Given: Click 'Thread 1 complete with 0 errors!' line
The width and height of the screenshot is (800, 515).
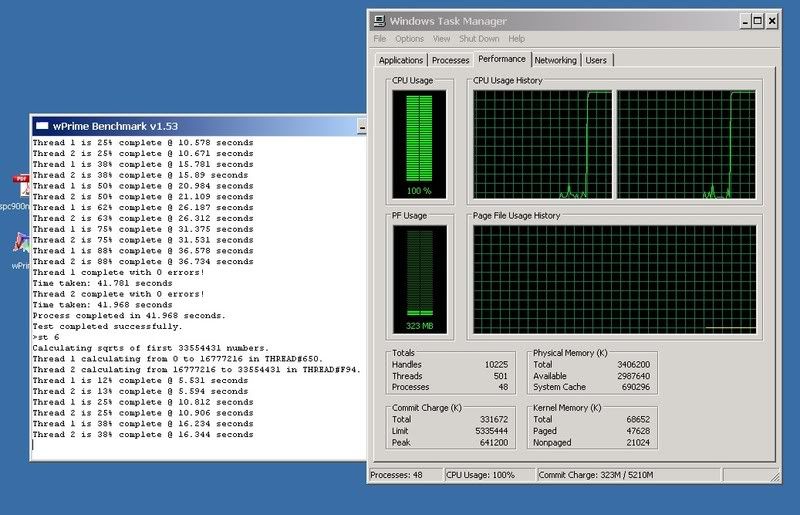Looking at the screenshot, I should tap(118, 272).
